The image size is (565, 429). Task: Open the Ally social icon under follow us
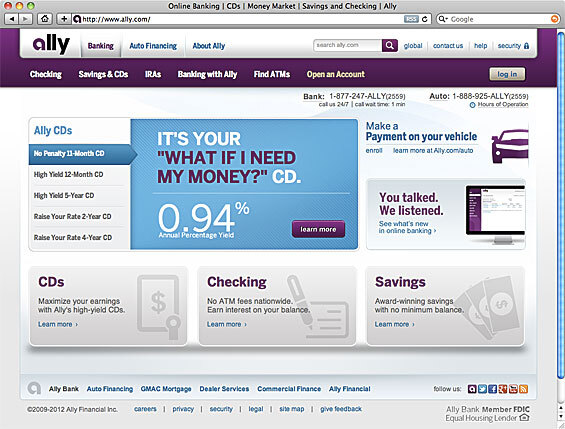[x=472, y=389]
